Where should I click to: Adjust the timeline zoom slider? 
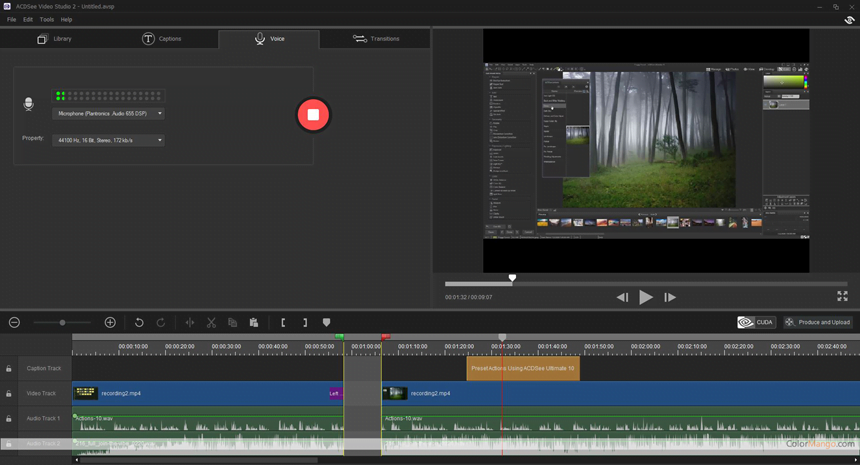click(63, 322)
